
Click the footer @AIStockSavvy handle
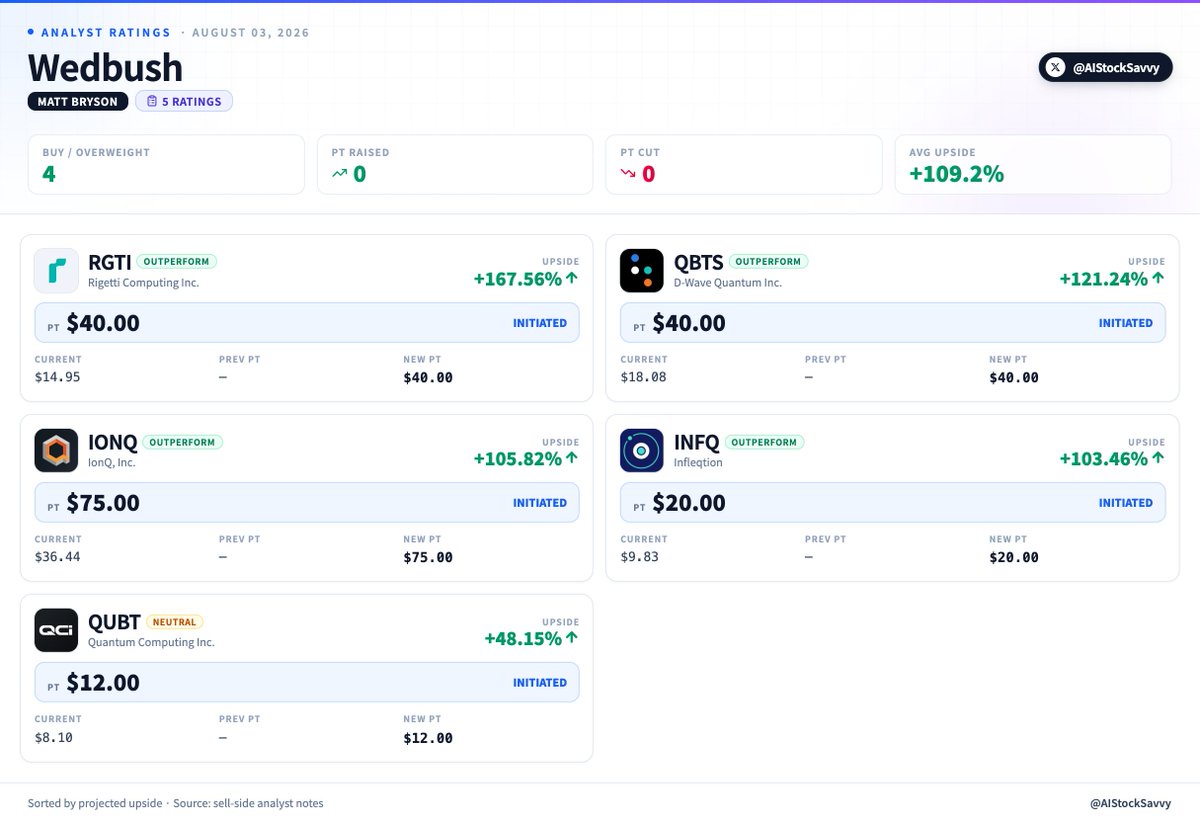point(1131,803)
